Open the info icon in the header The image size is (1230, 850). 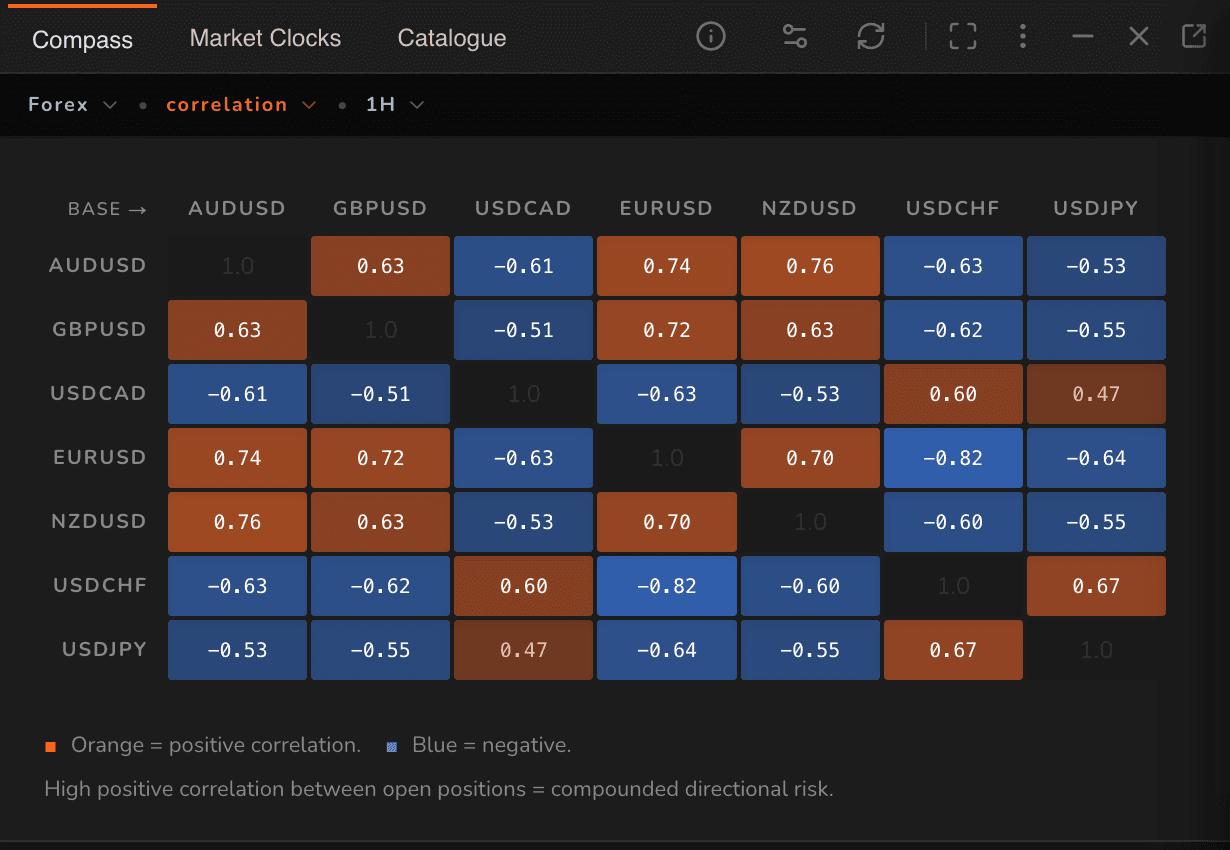tap(710, 37)
